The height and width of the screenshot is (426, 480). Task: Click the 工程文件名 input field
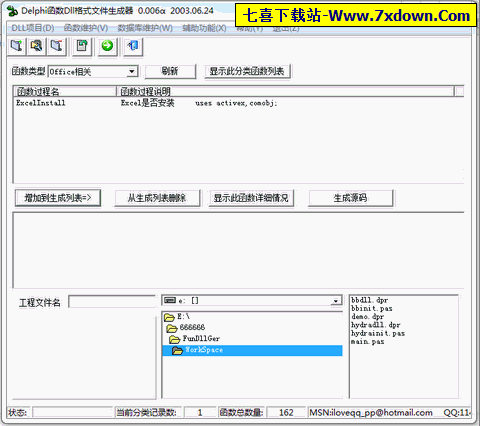pyautogui.click(x=112, y=302)
